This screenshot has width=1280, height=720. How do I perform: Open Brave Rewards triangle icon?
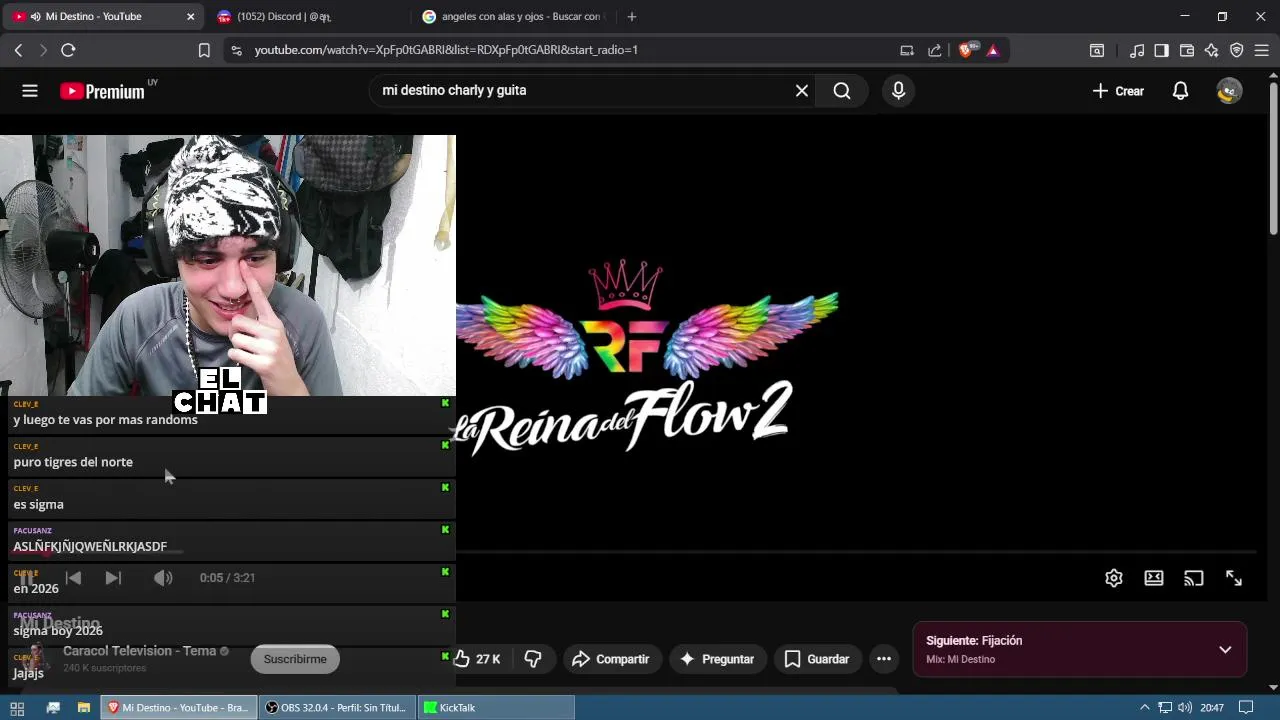(x=993, y=50)
